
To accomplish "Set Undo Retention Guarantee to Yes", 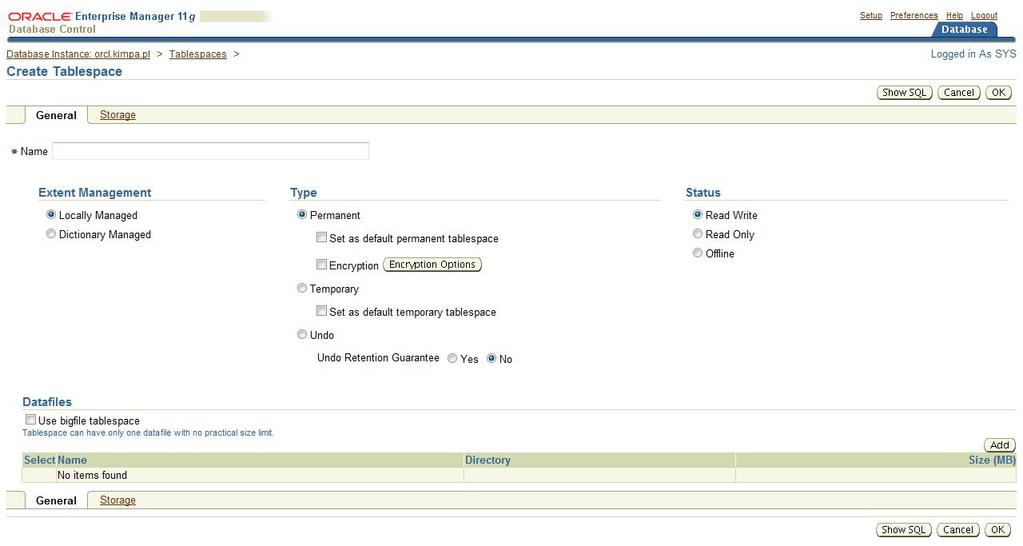I will (452, 358).
